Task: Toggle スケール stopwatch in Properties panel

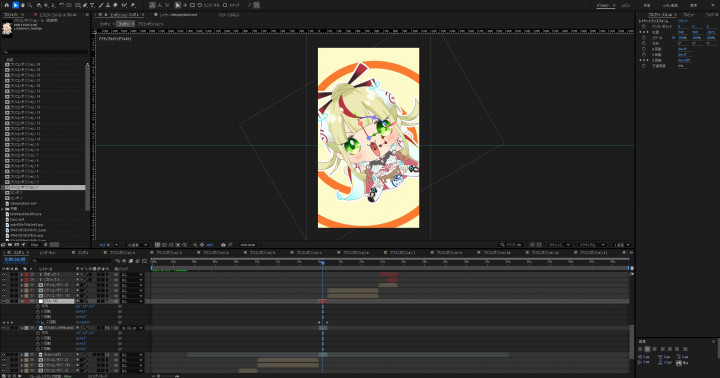Action: point(644,38)
